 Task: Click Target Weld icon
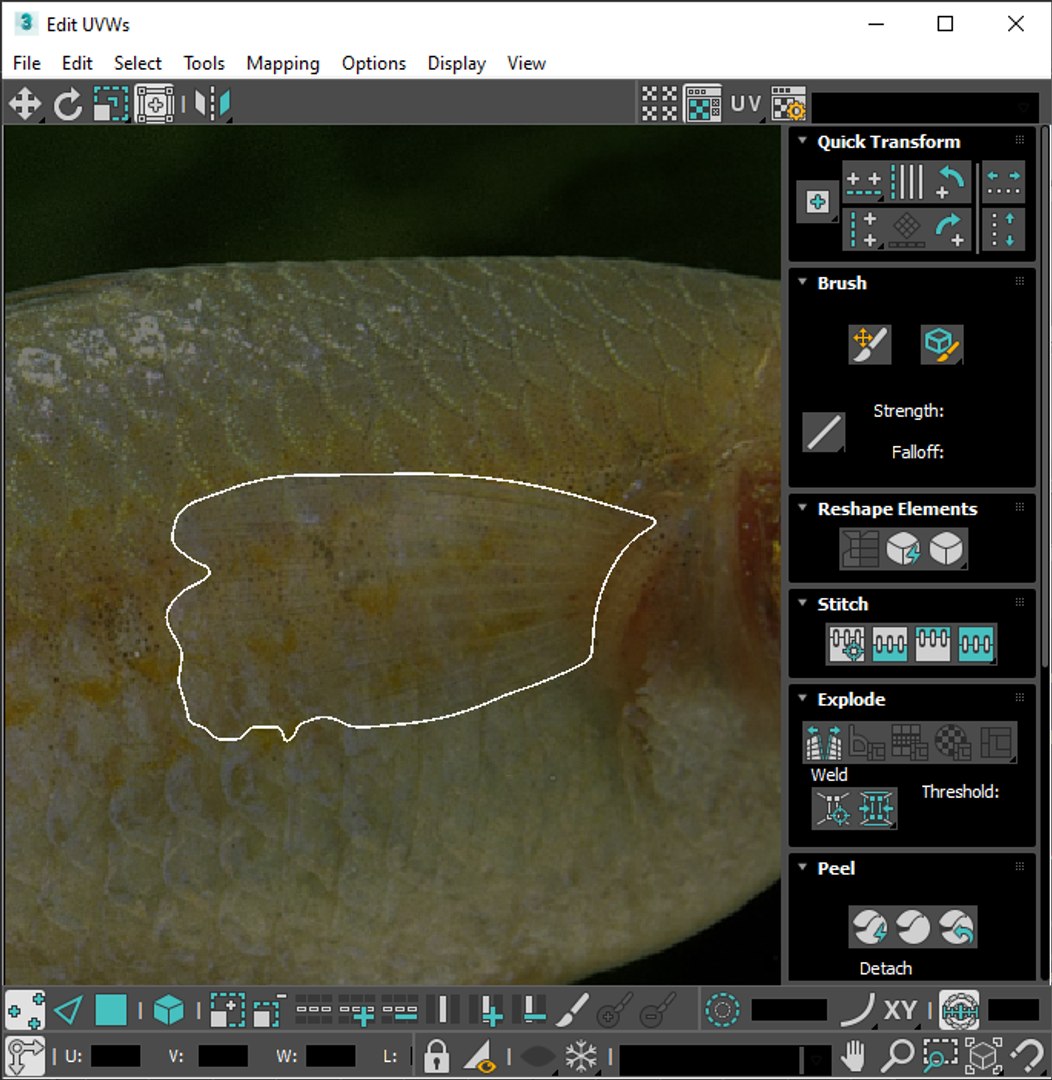tap(833, 809)
